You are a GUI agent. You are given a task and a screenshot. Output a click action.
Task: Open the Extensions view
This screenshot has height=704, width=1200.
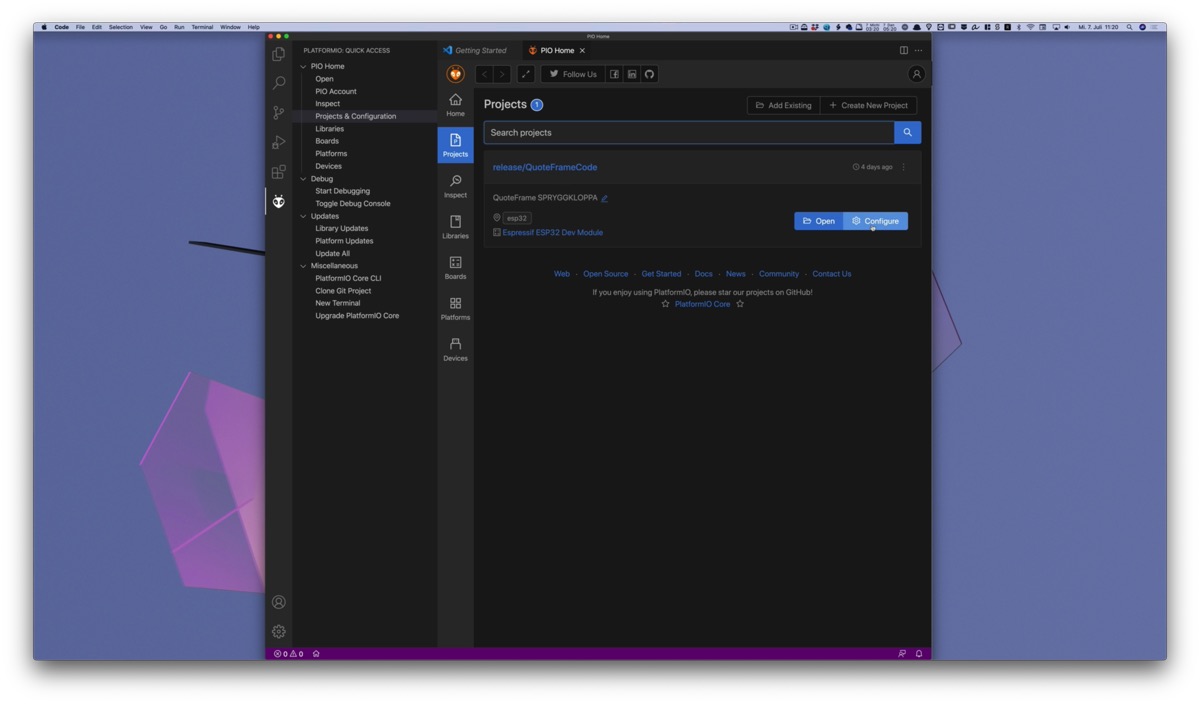pyautogui.click(x=279, y=172)
